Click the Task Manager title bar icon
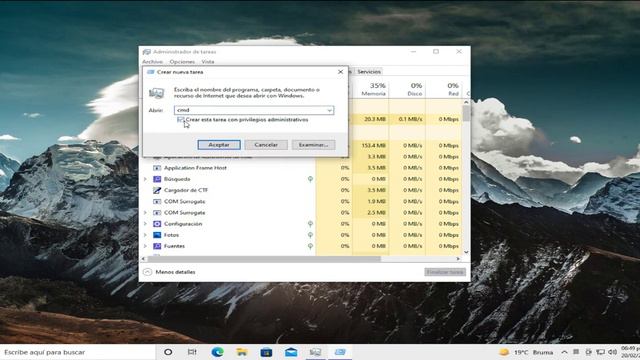The width and height of the screenshot is (640, 360). (x=147, y=52)
